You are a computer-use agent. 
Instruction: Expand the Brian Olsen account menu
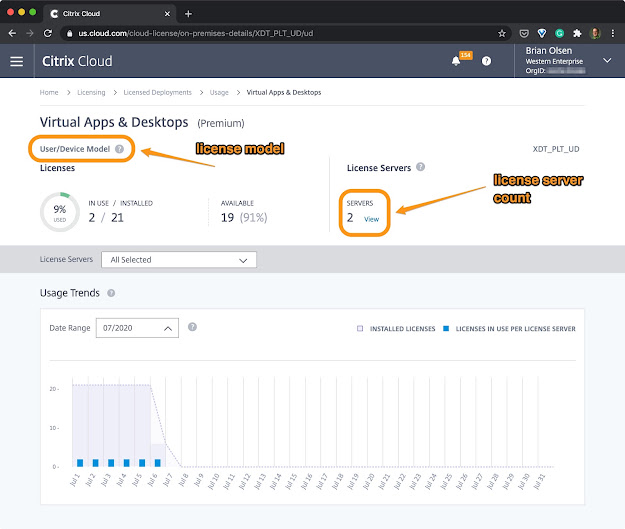click(607, 61)
